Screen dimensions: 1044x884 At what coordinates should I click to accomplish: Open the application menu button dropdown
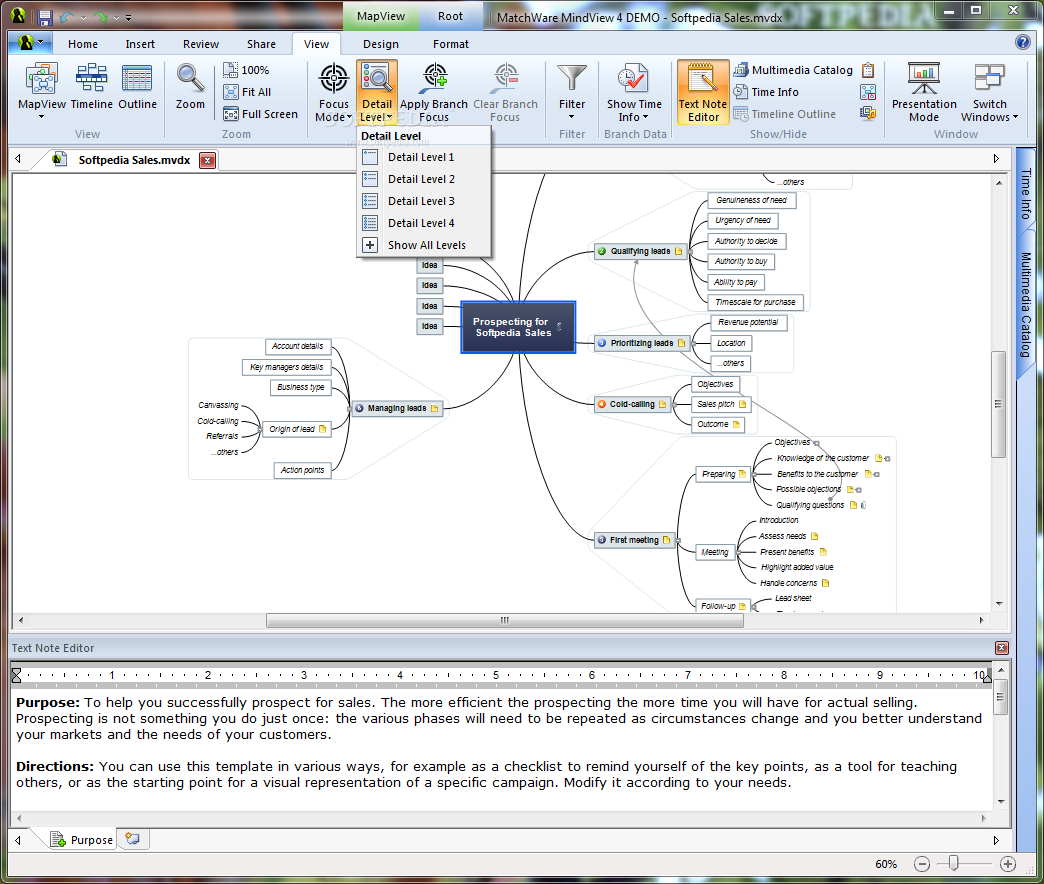coord(31,43)
